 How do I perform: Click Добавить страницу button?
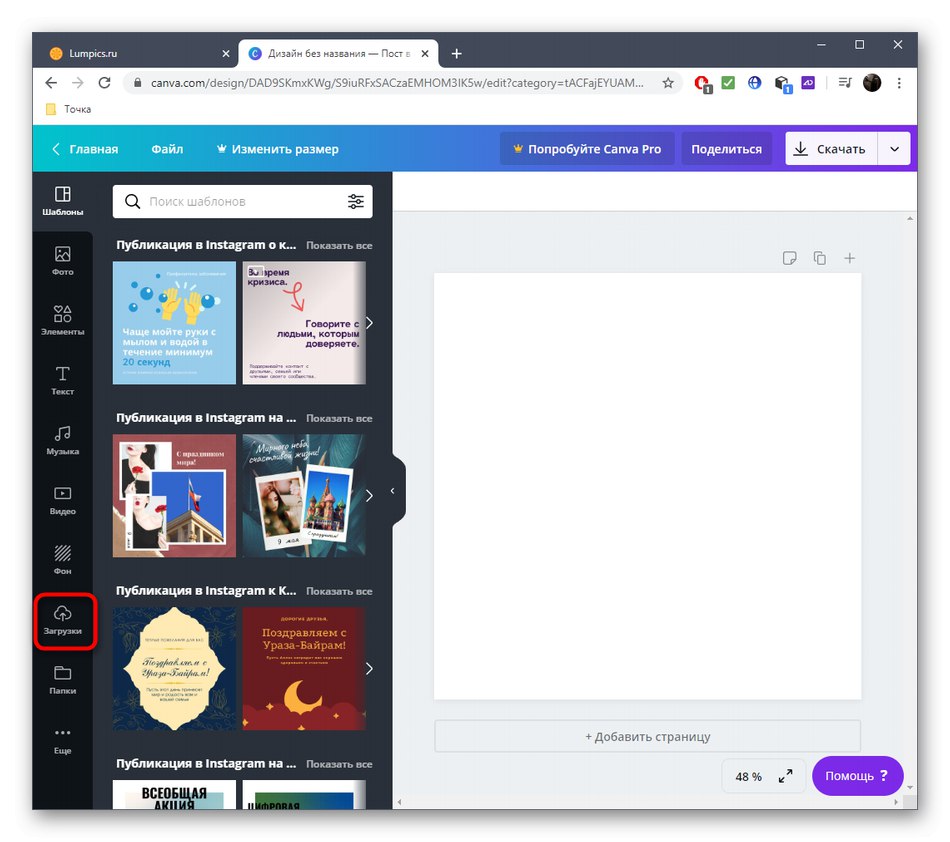[x=647, y=737]
